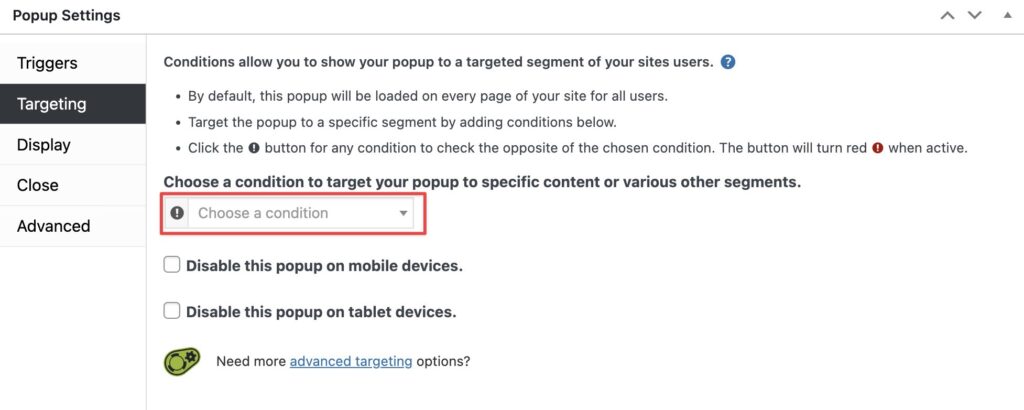Click the Popup Settings panel title

pyautogui.click(x=67, y=16)
